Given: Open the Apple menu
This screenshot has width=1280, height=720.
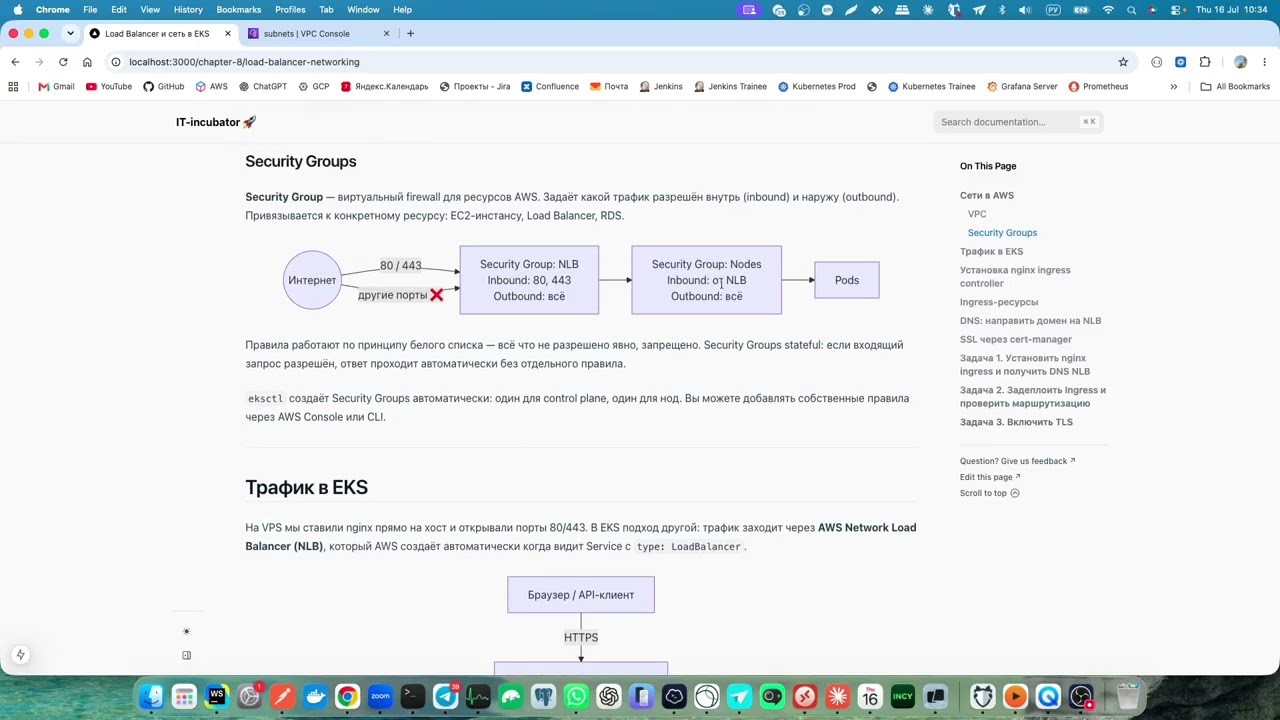Looking at the screenshot, I should click(17, 10).
